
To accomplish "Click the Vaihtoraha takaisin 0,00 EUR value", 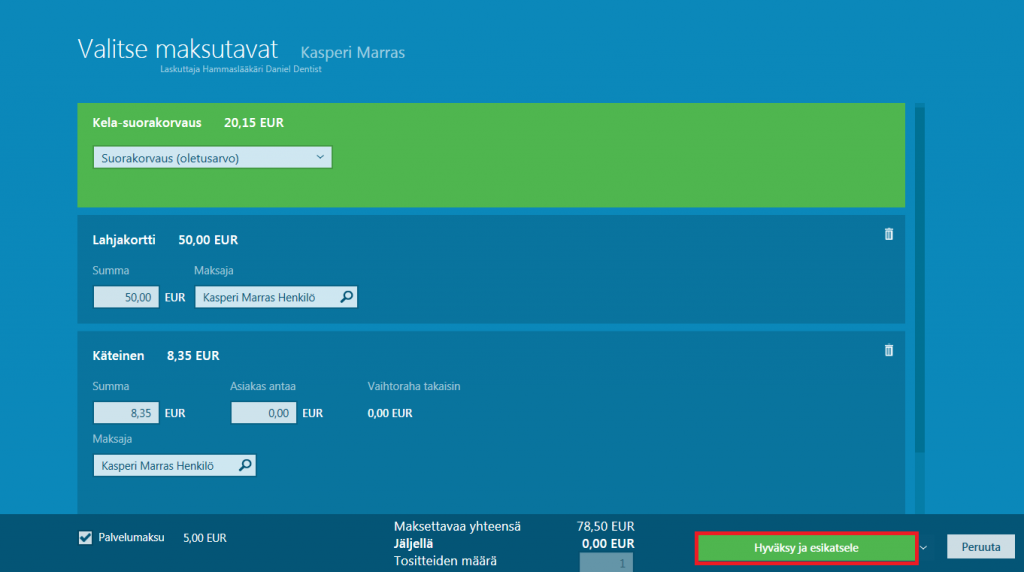I will (390, 413).
